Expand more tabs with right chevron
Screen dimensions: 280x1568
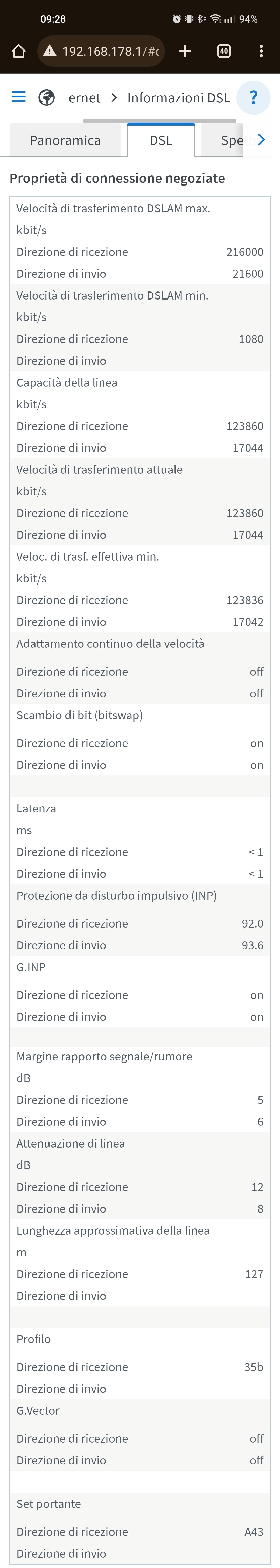coord(261,140)
